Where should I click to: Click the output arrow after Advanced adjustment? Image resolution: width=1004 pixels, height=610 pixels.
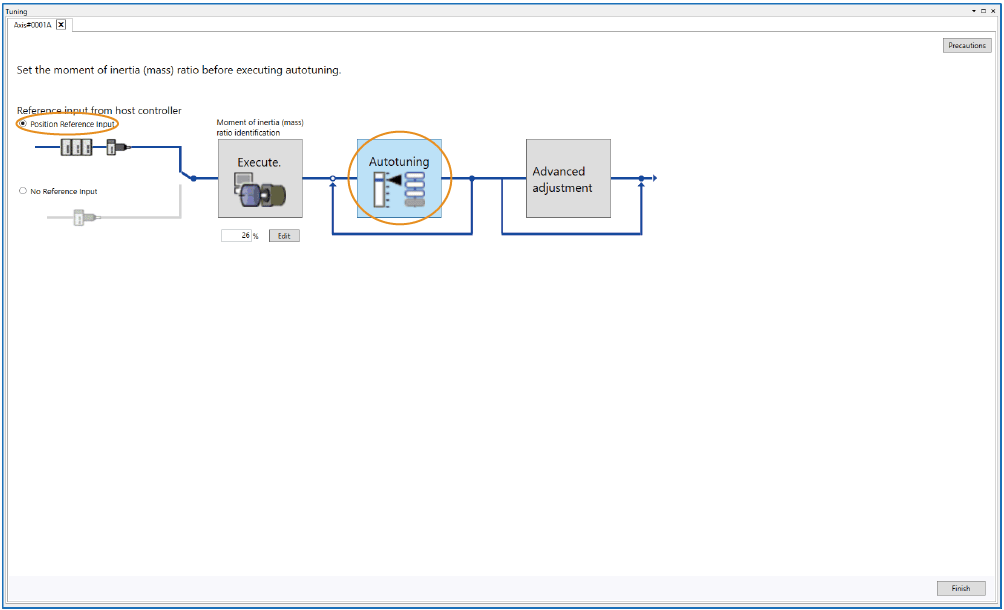click(651, 178)
